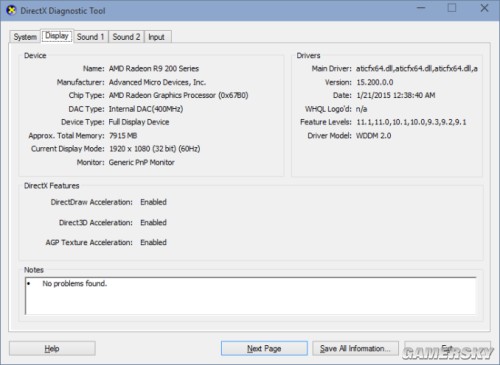
Task: Open the Sound 1 tab
Action: pos(91,37)
